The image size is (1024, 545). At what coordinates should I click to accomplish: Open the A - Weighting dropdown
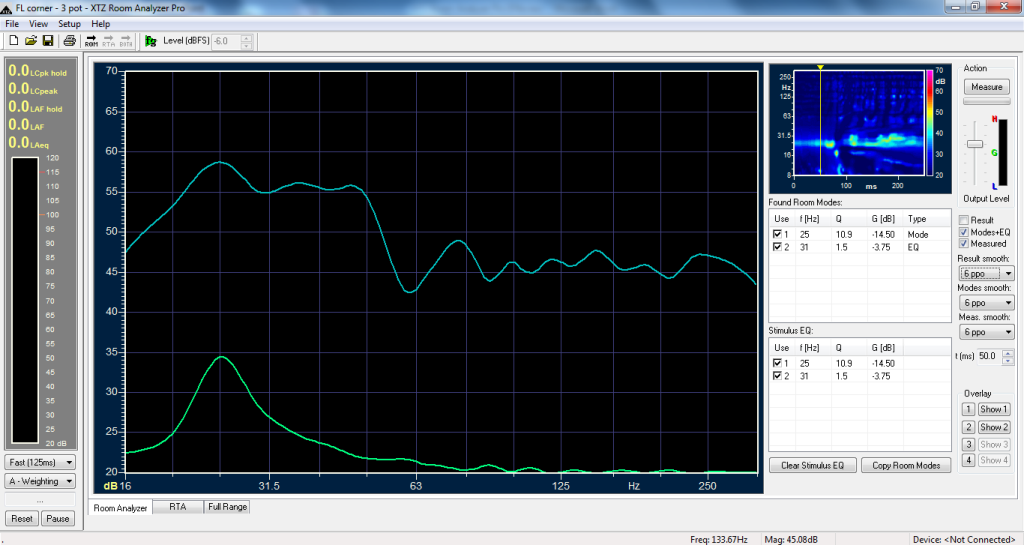[41, 481]
